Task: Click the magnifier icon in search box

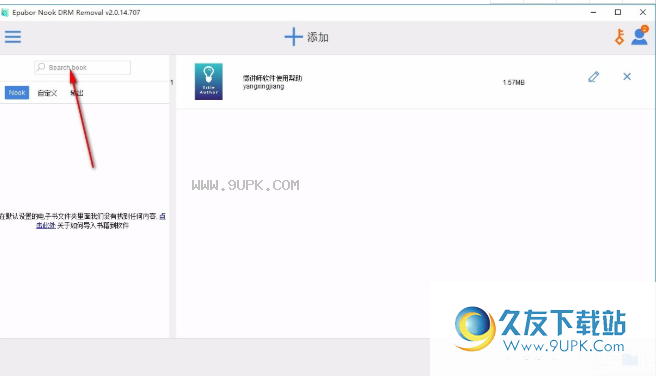Action: pos(41,67)
